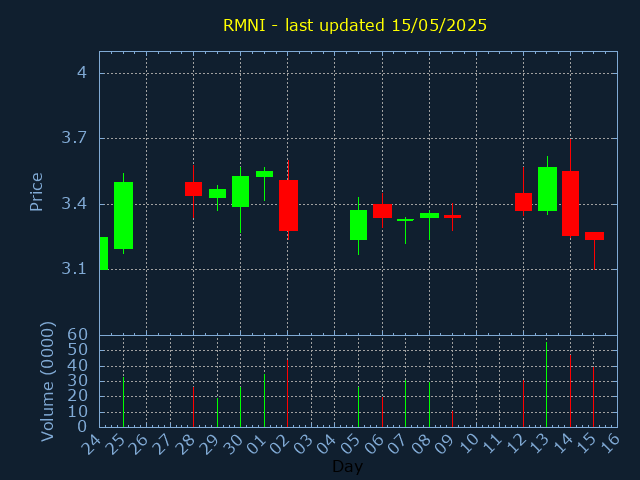Select the red candlestick for day 12
Screen dimensions: 640x480
[523, 202]
